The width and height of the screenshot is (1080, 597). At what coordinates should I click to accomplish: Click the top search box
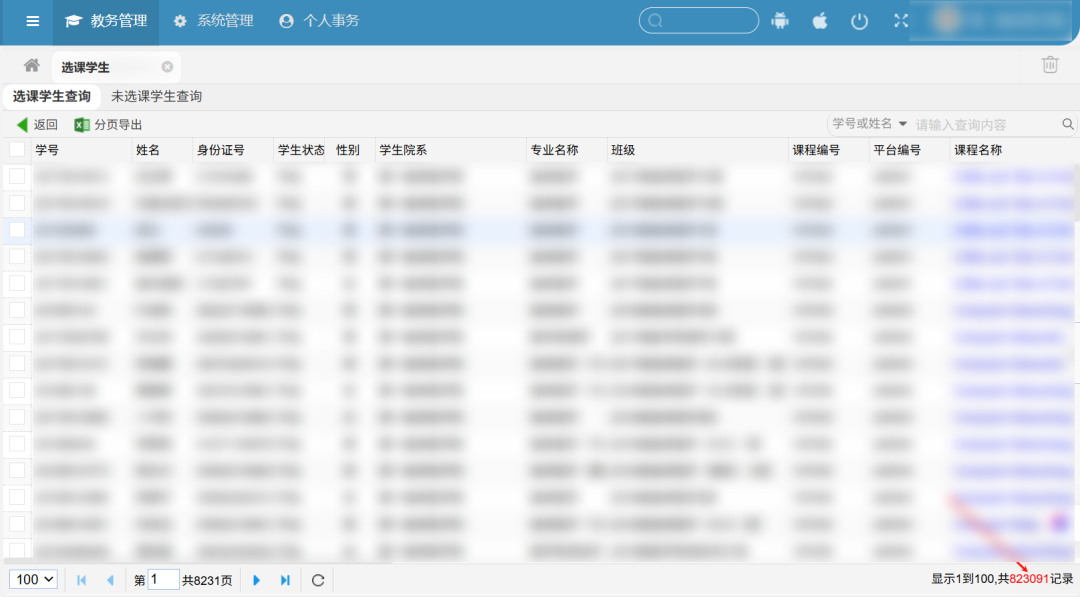point(698,21)
